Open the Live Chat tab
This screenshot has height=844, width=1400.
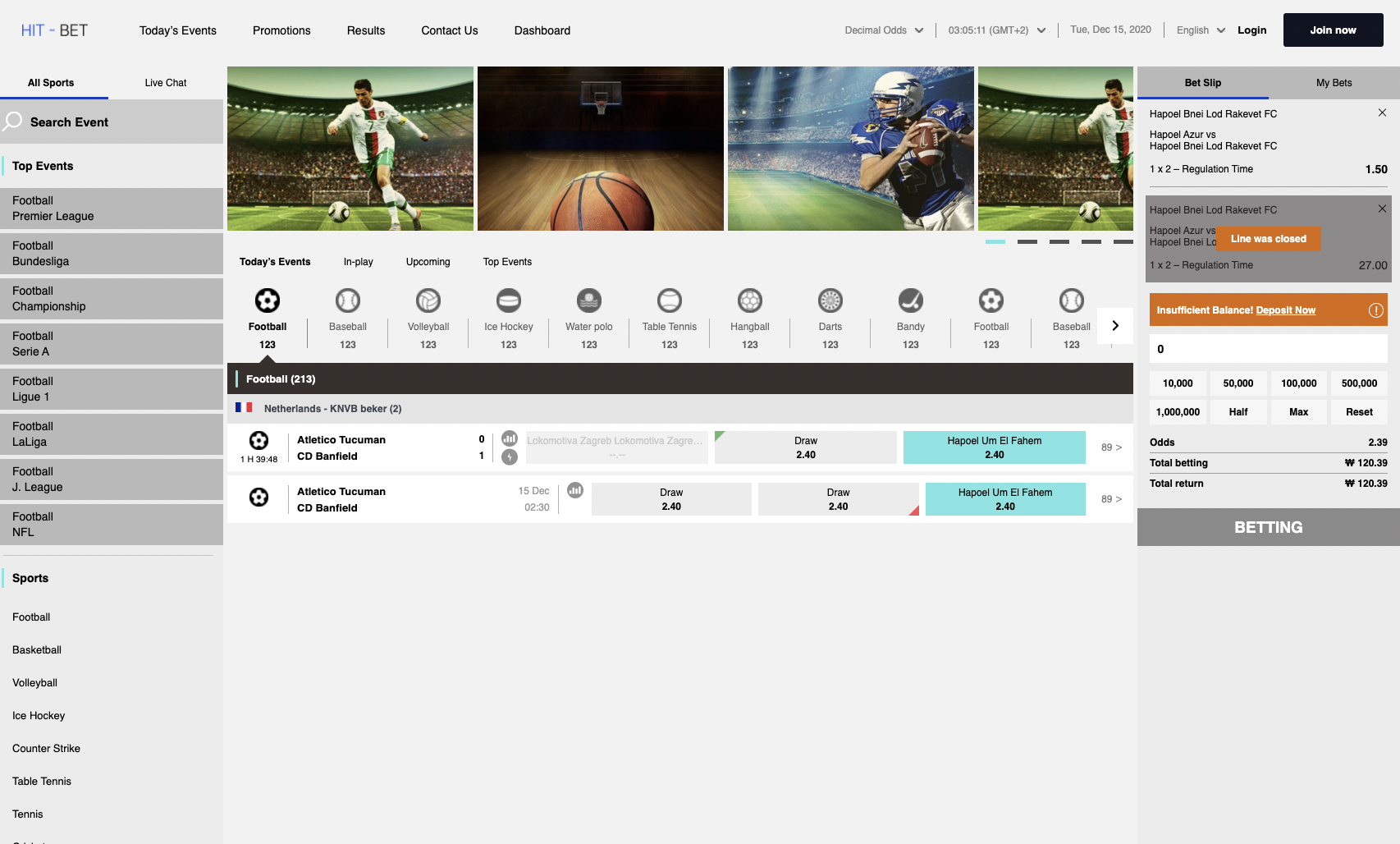coord(166,83)
